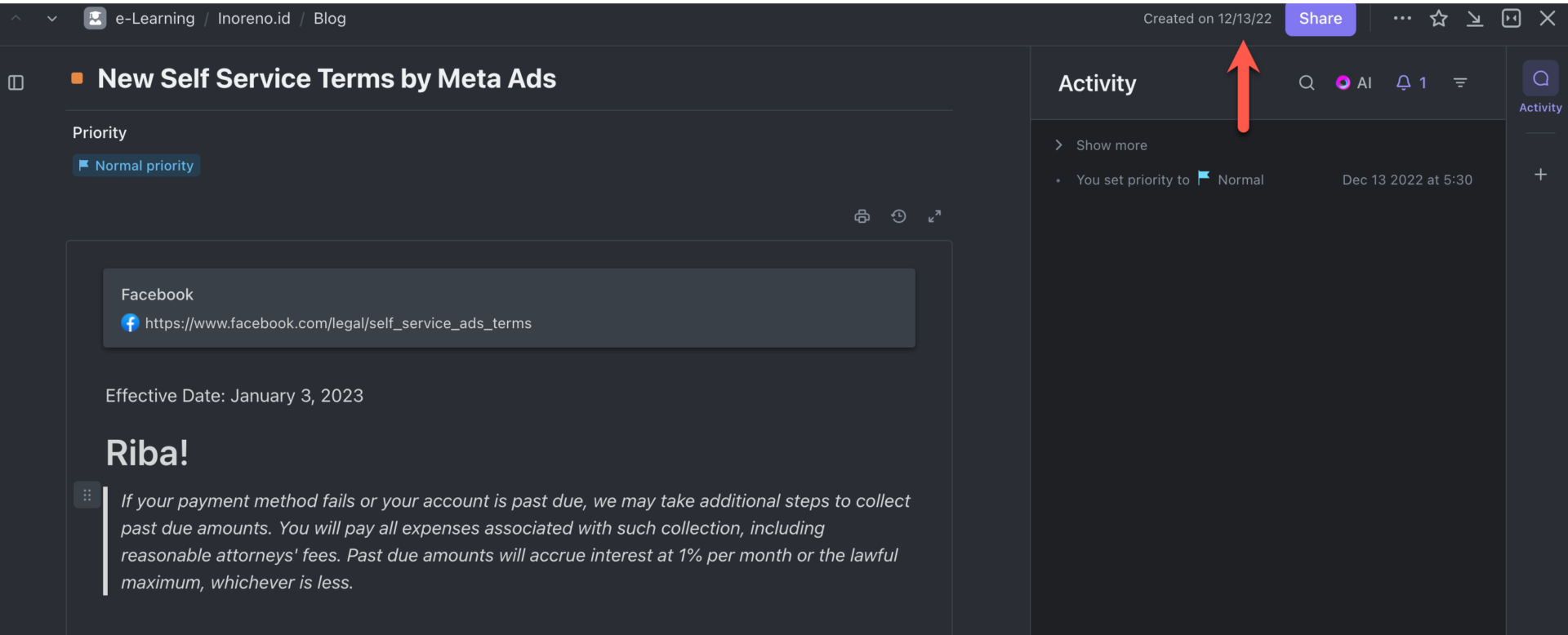Click the Share button
The width and height of the screenshot is (1568, 635).
click(x=1320, y=19)
